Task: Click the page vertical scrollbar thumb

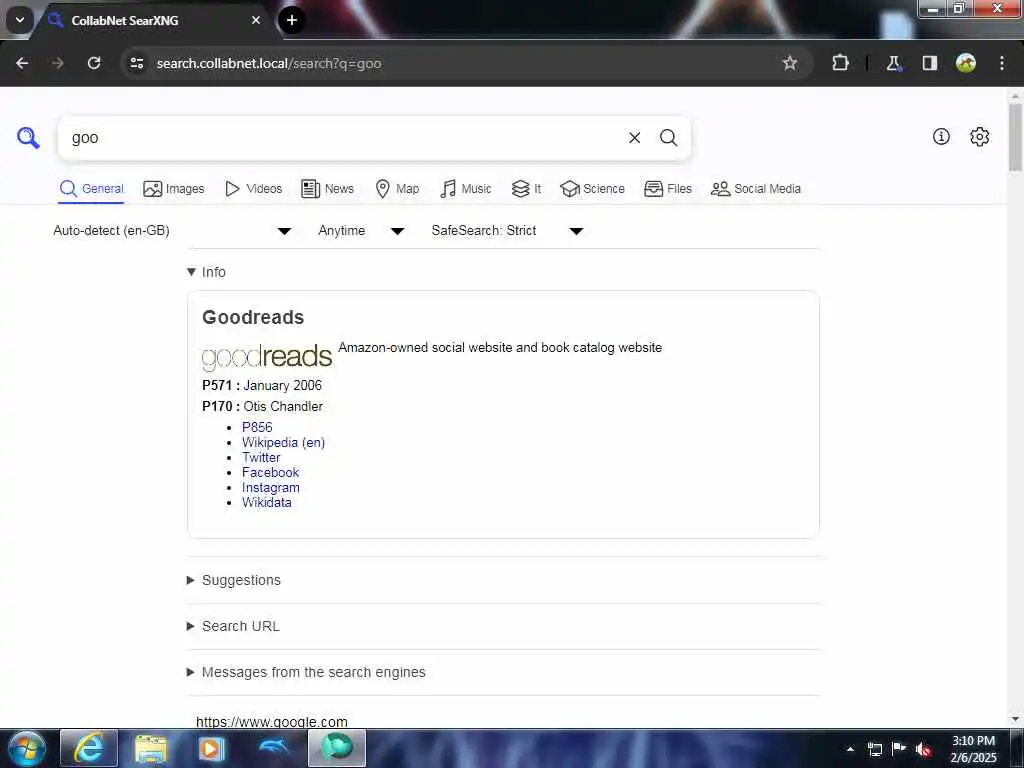Action: click(1016, 138)
